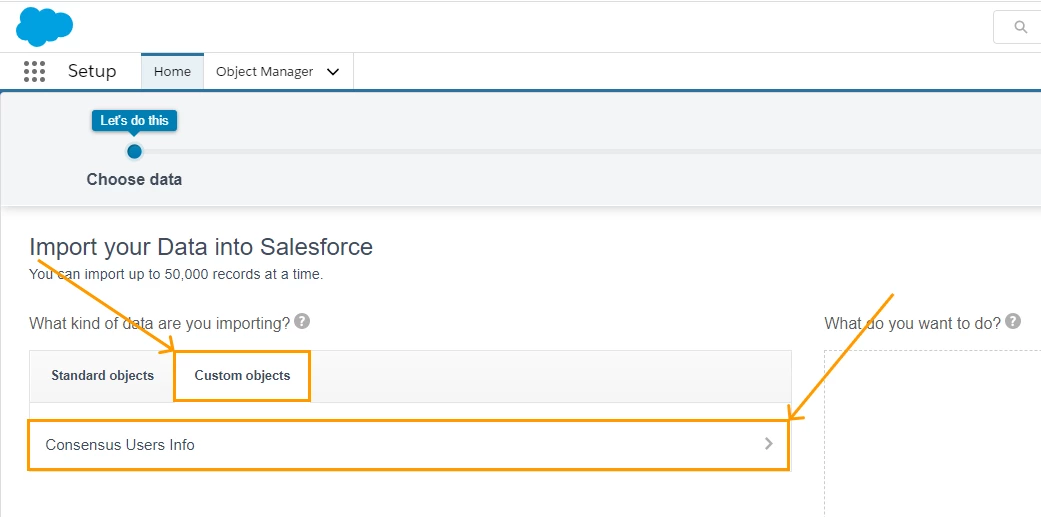Click the Setup app name label
1041x517 pixels.
point(92,72)
